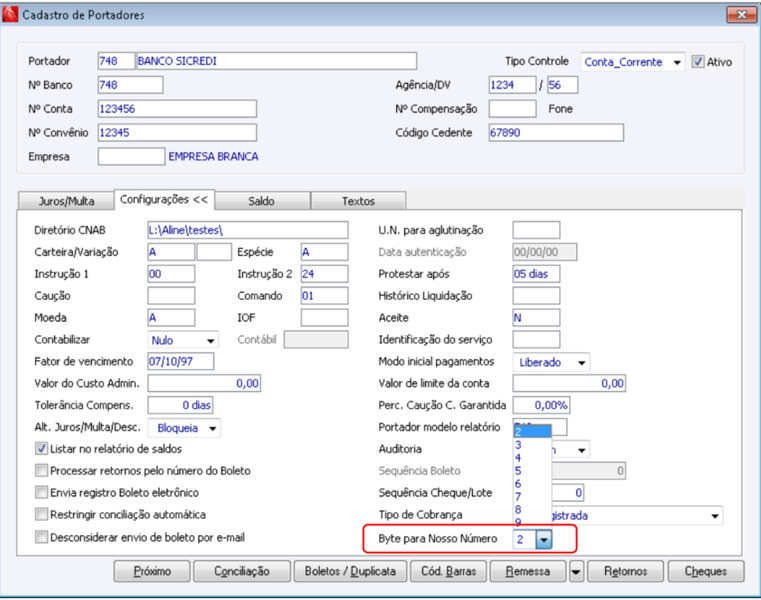The height and width of the screenshot is (600, 761).
Task: Click the Perc. Caução C. Garantida field
Action: [x=541, y=405]
